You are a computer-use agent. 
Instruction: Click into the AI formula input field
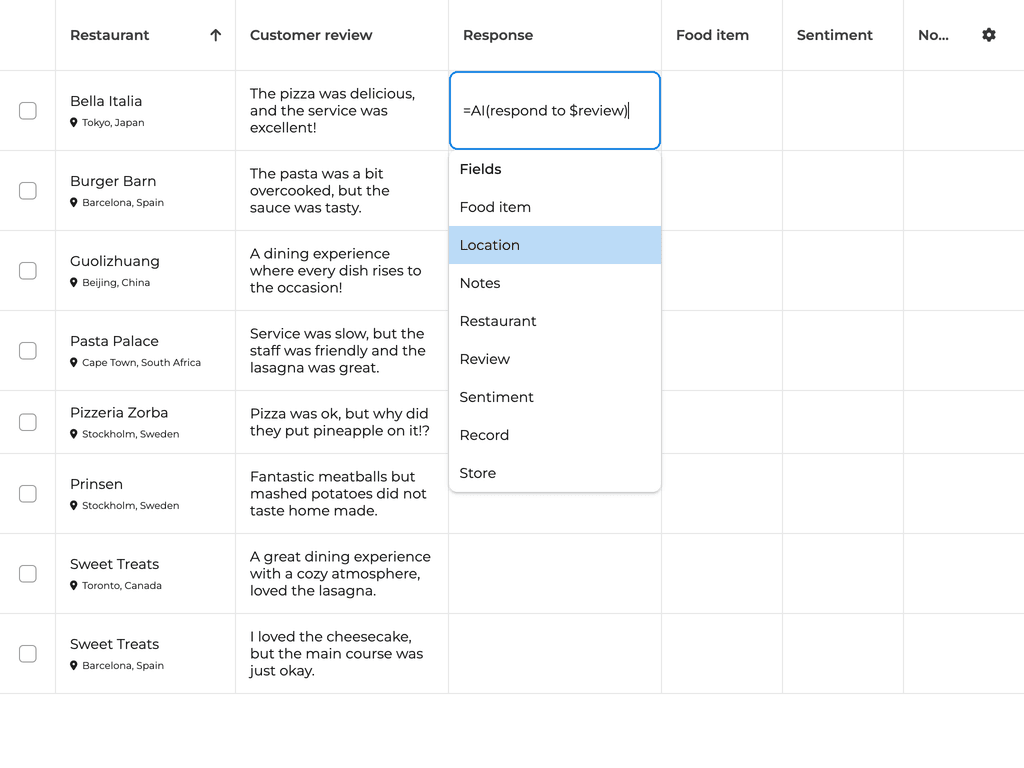554,111
